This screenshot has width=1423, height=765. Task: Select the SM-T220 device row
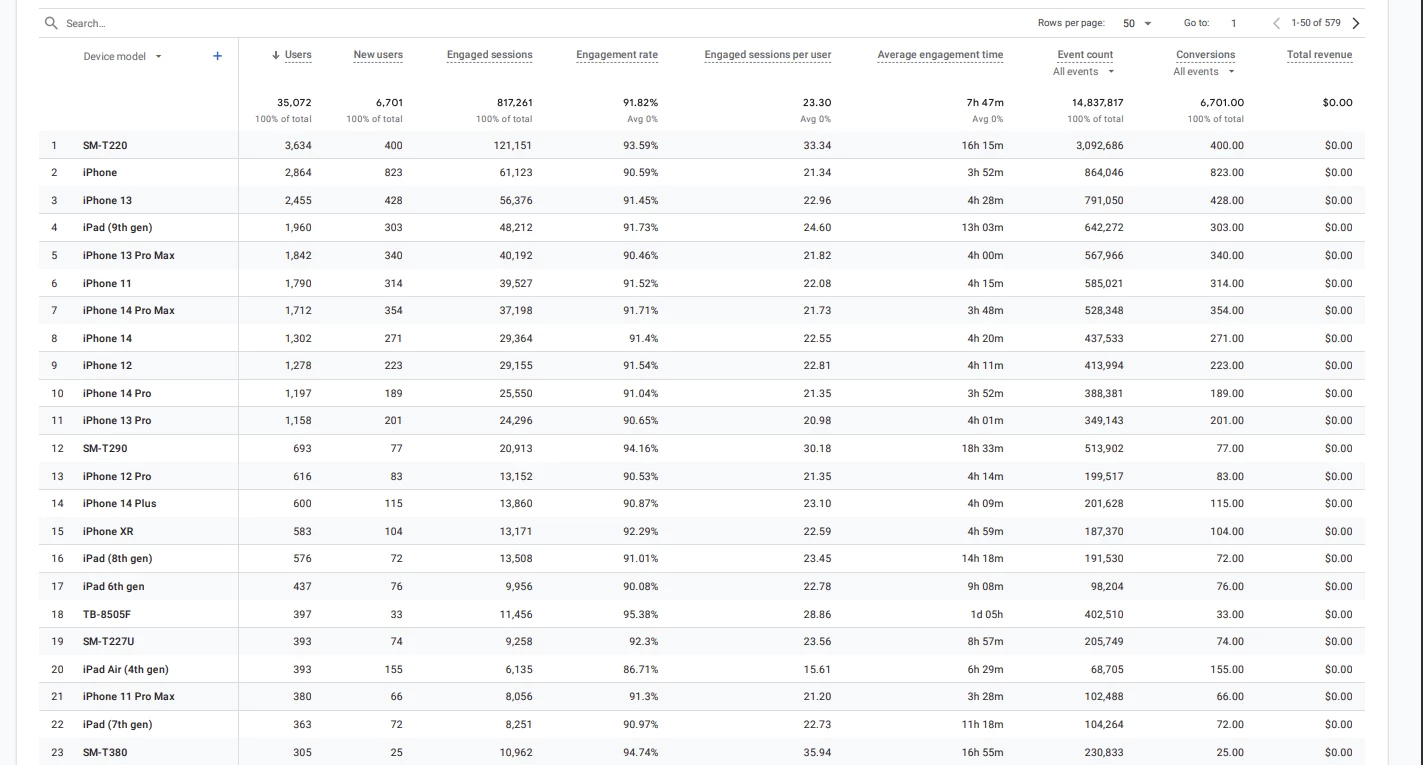tap(702, 145)
